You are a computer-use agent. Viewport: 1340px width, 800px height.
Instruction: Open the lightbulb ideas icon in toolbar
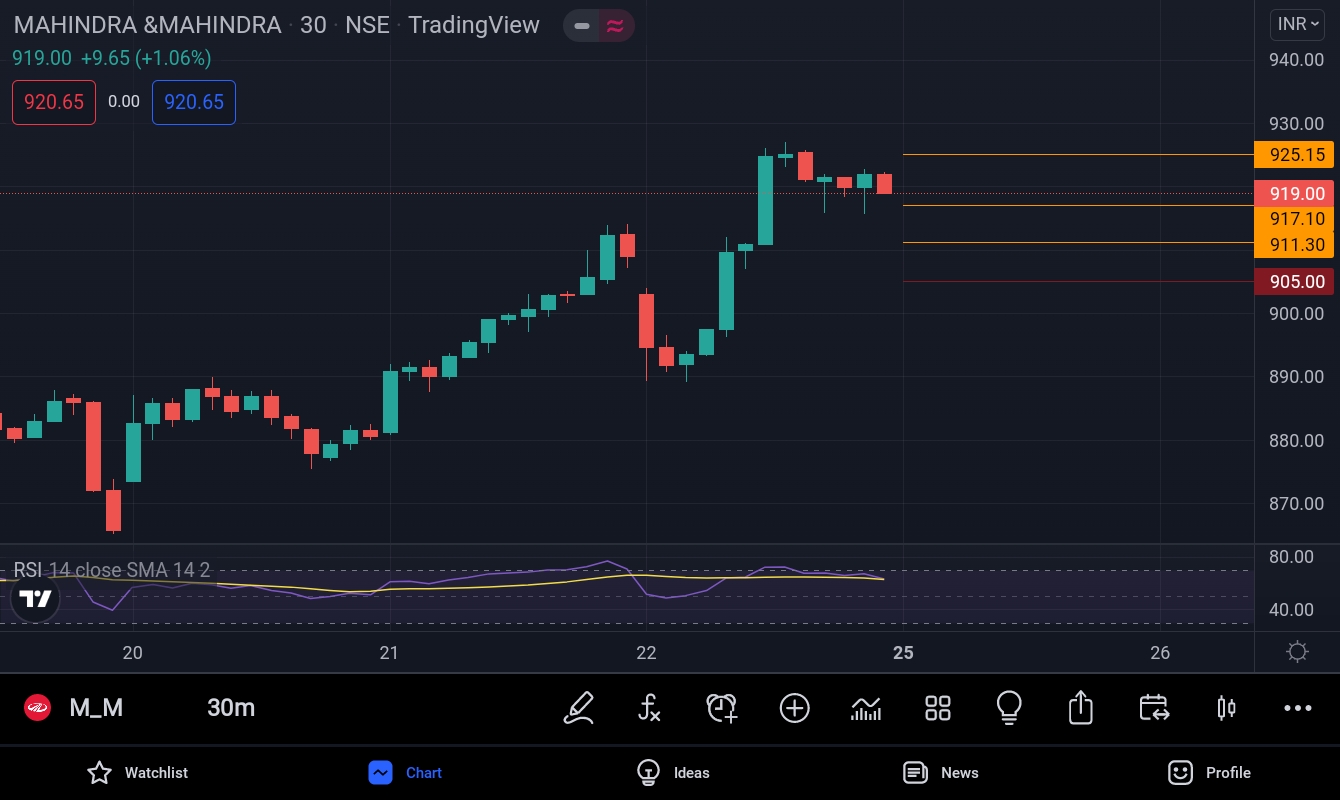[x=1009, y=708]
